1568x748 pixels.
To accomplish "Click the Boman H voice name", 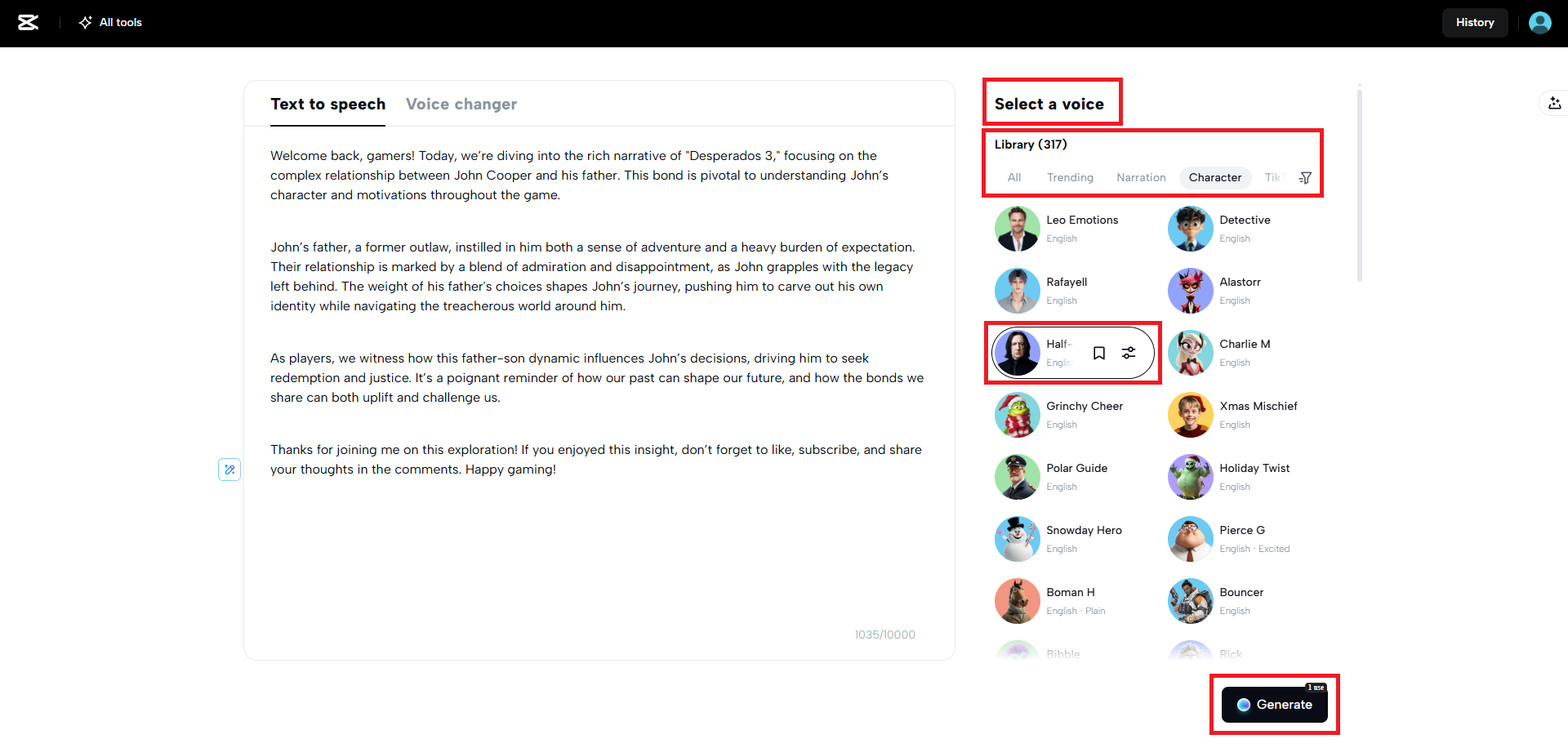I will pyautogui.click(x=1071, y=592).
